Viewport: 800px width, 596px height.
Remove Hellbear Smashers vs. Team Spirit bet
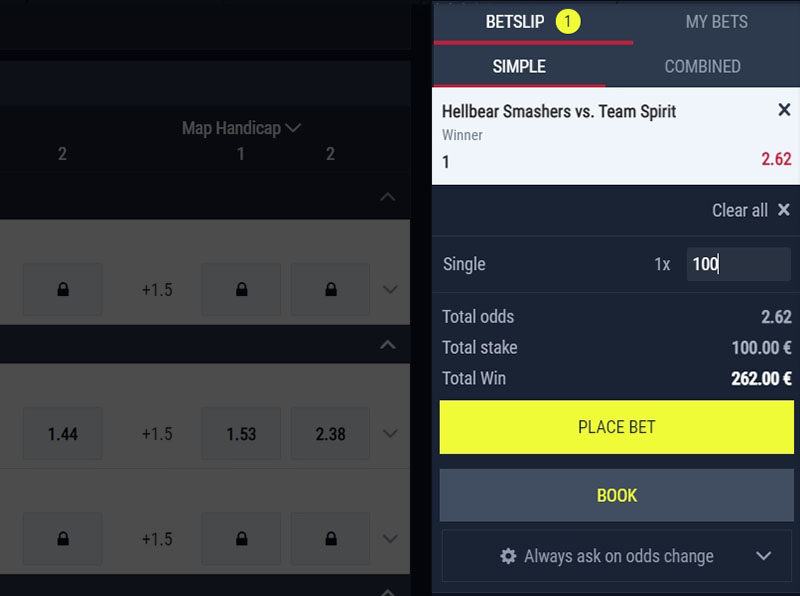point(784,110)
